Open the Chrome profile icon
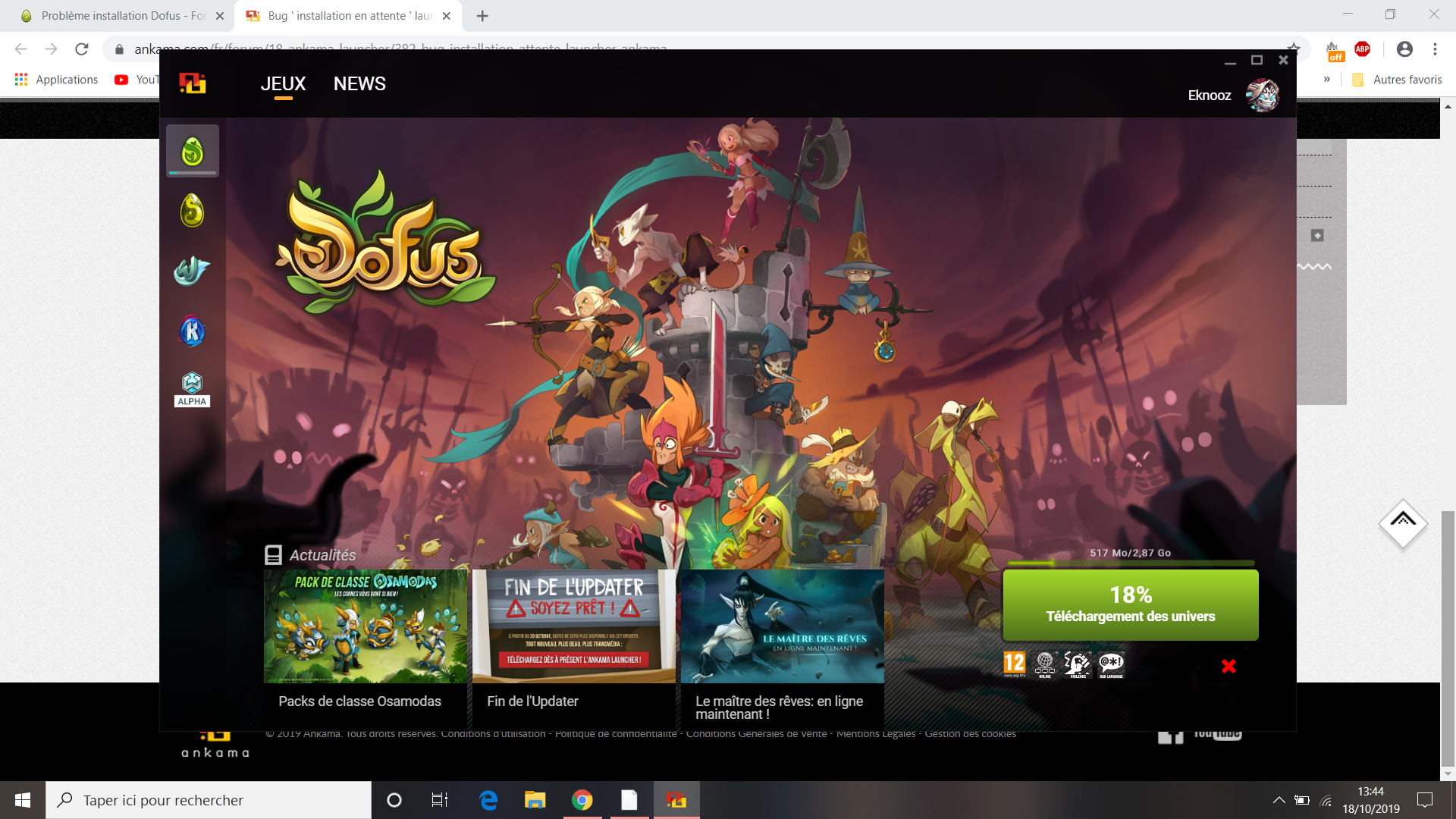This screenshot has height=819, width=1456. tap(1404, 49)
